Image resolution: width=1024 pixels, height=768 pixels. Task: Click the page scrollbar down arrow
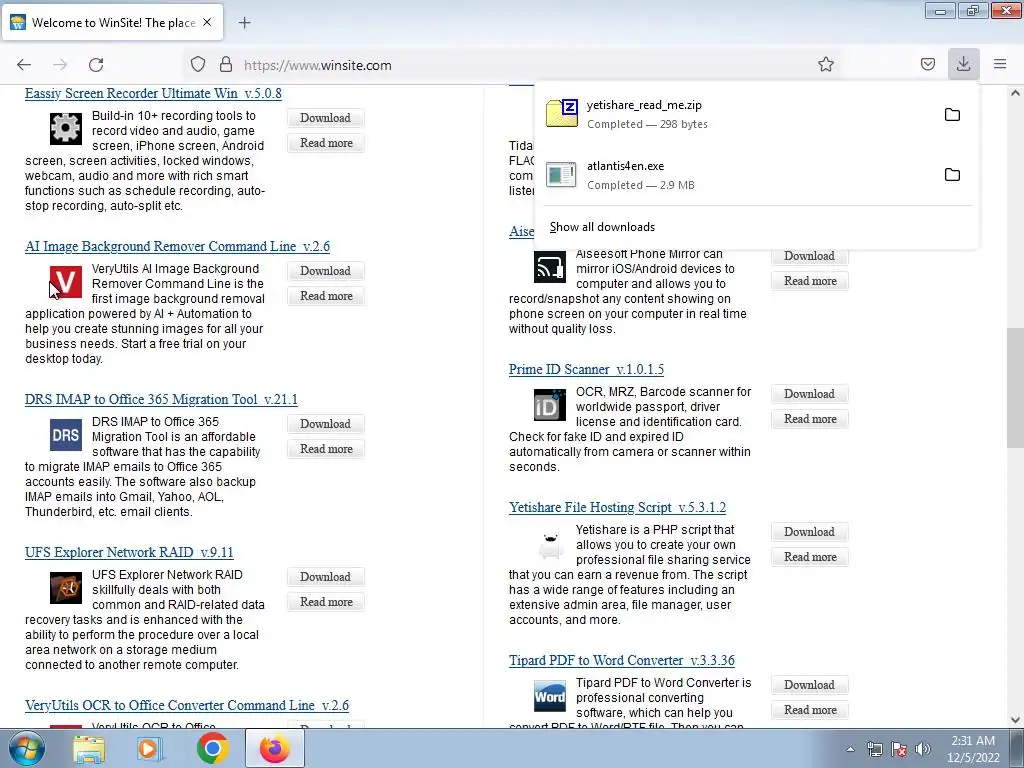coord(1015,720)
